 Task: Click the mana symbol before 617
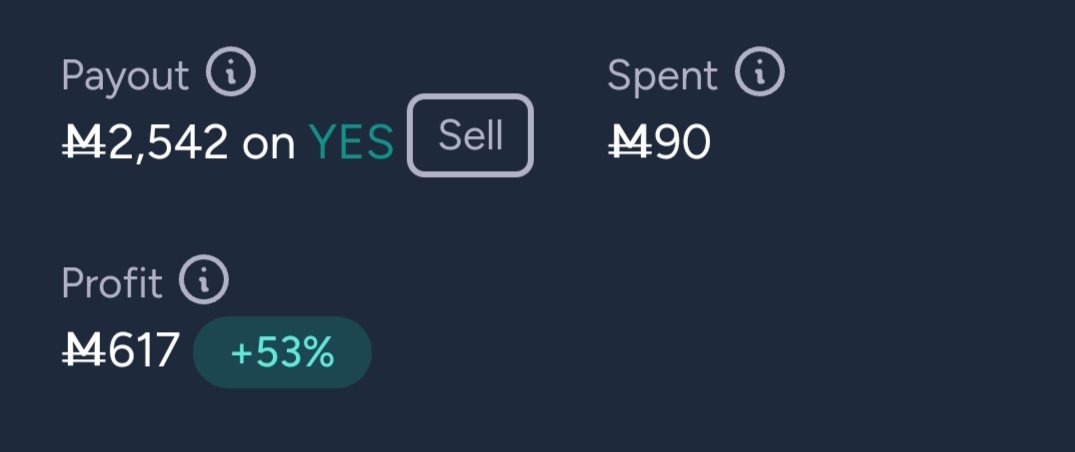coord(83,352)
